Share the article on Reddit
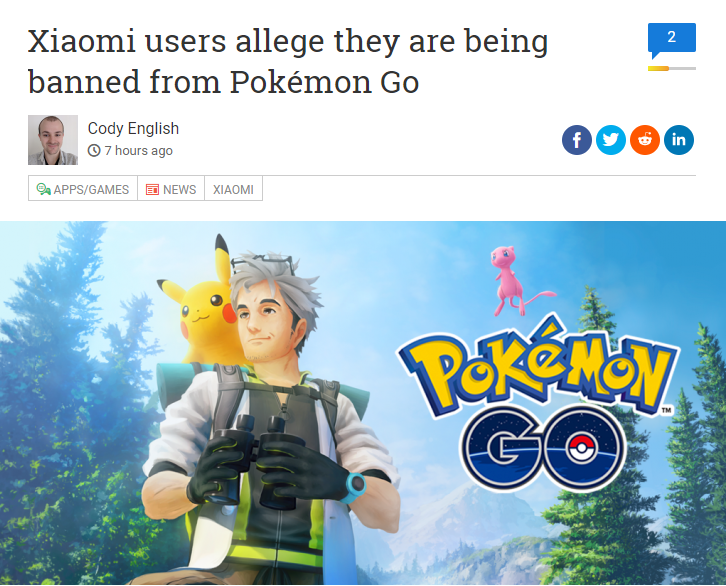Screen dimensions: 726x586 [x=645, y=140]
